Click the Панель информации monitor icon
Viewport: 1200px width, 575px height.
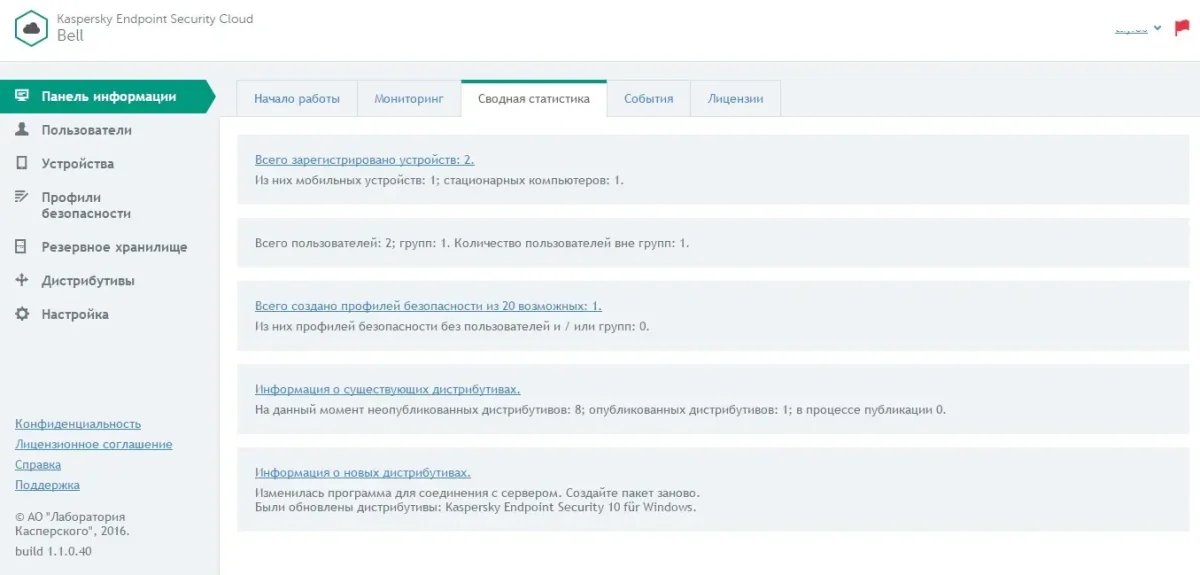tap(22, 97)
